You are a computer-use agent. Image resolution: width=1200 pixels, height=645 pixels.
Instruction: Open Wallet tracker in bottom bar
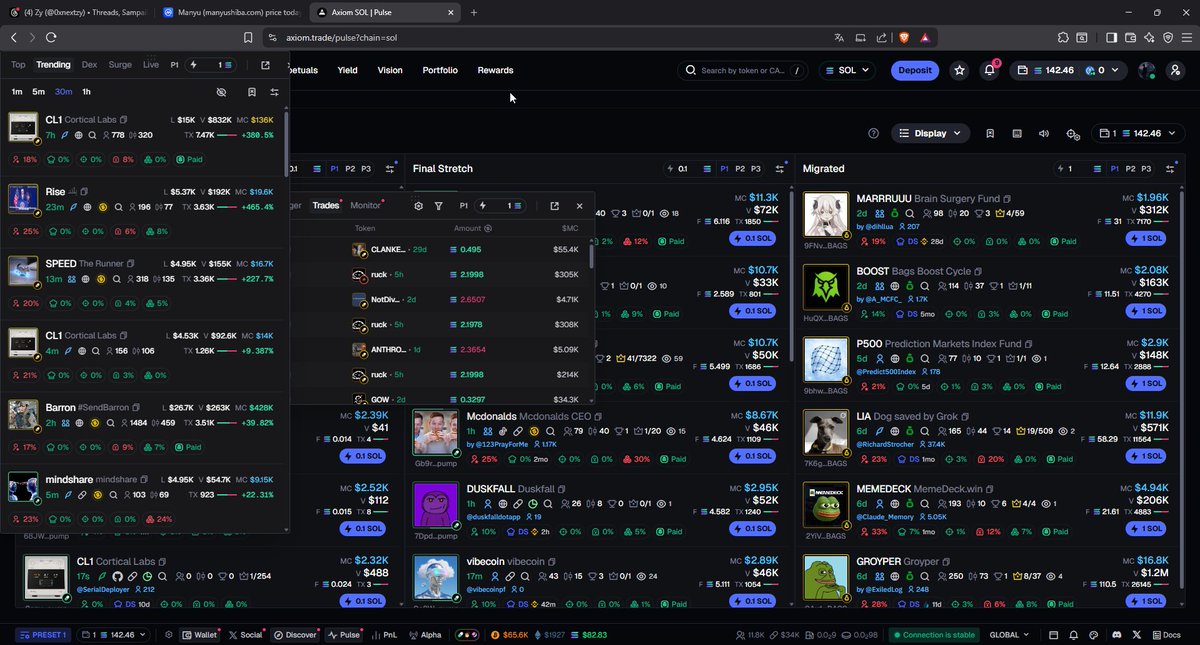coord(199,635)
